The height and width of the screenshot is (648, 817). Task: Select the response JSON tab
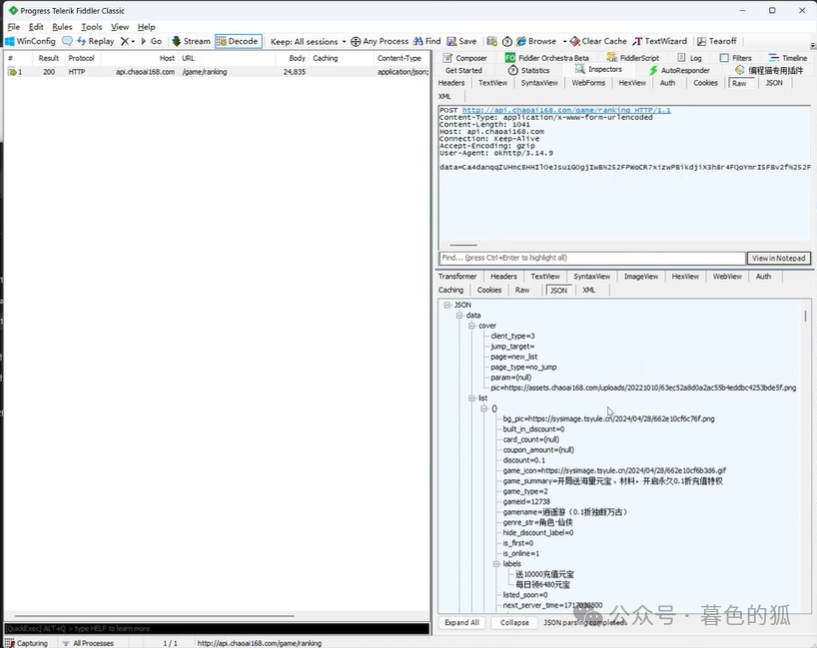pos(559,290)
